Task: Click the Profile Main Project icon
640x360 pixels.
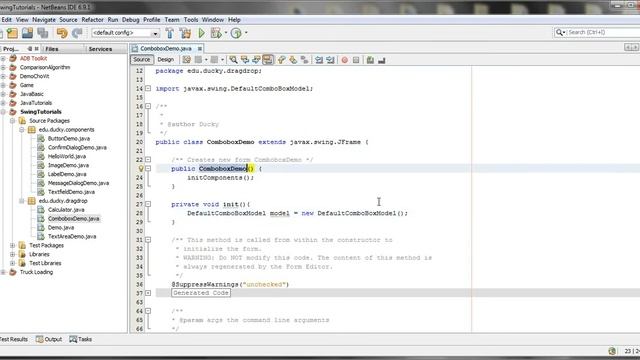Action: 236,33
